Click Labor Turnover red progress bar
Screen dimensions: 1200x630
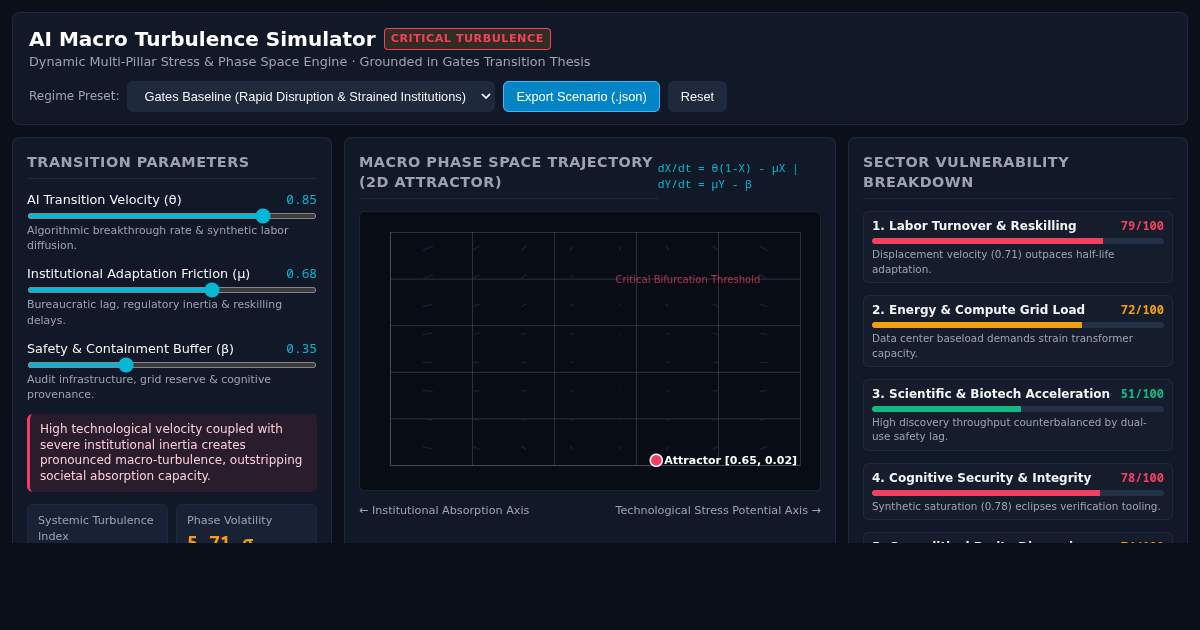pos(987,241)
